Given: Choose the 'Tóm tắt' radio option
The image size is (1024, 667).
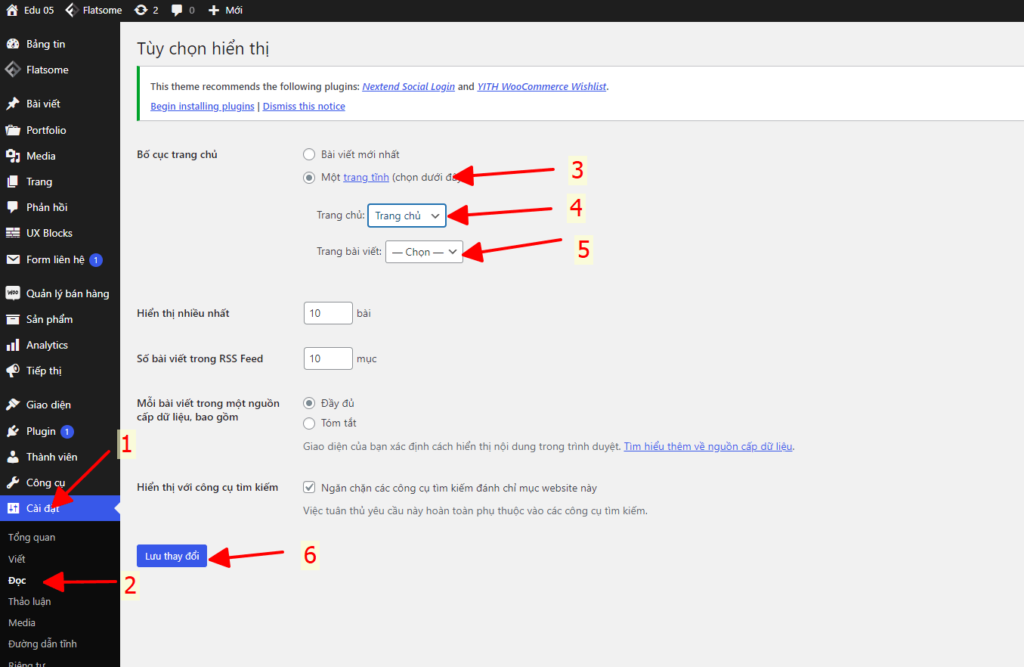Looking at the screenshot, I should (308, 423).
